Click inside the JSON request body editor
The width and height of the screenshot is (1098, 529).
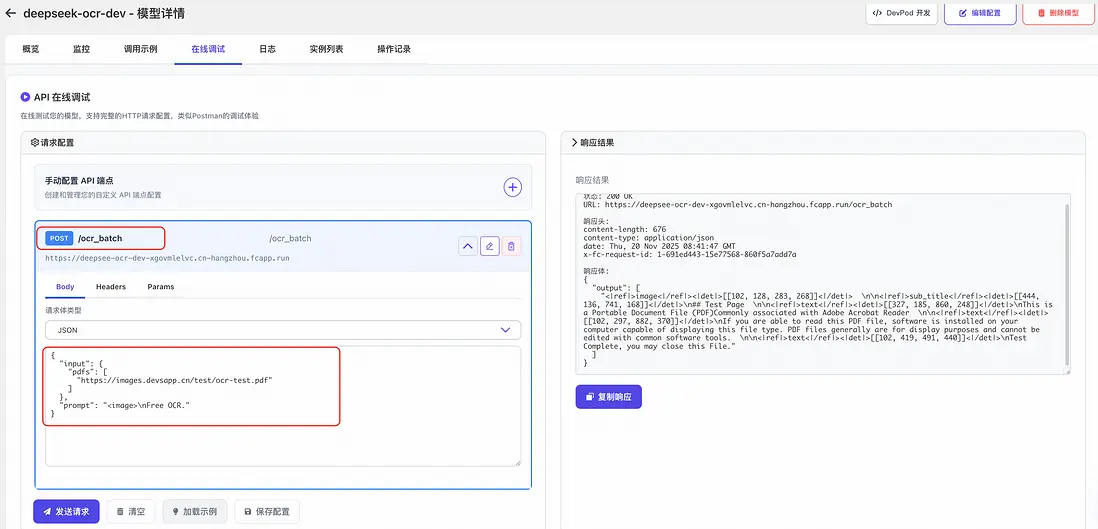283,406
